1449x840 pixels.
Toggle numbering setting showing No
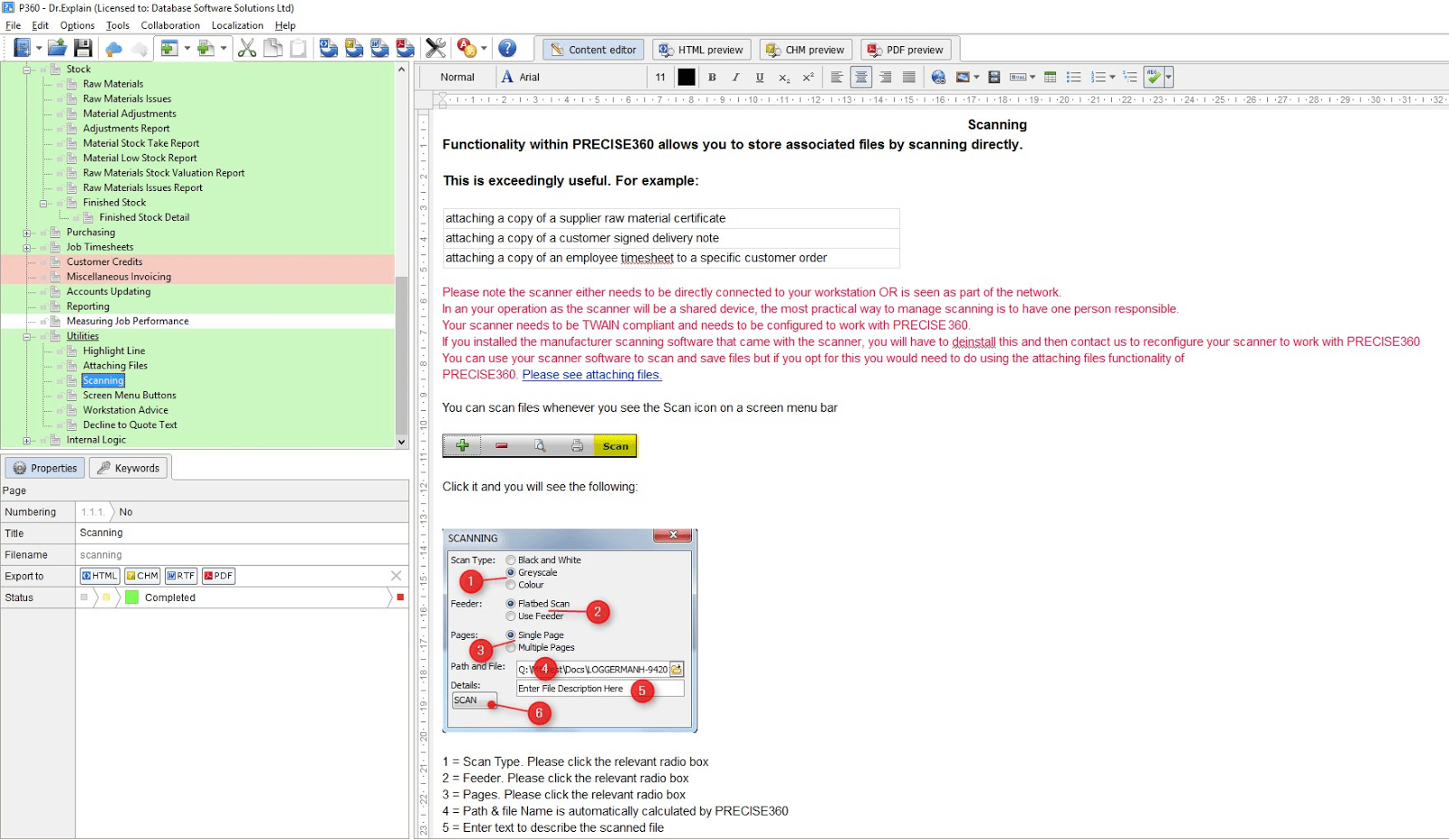pos(126,512)
